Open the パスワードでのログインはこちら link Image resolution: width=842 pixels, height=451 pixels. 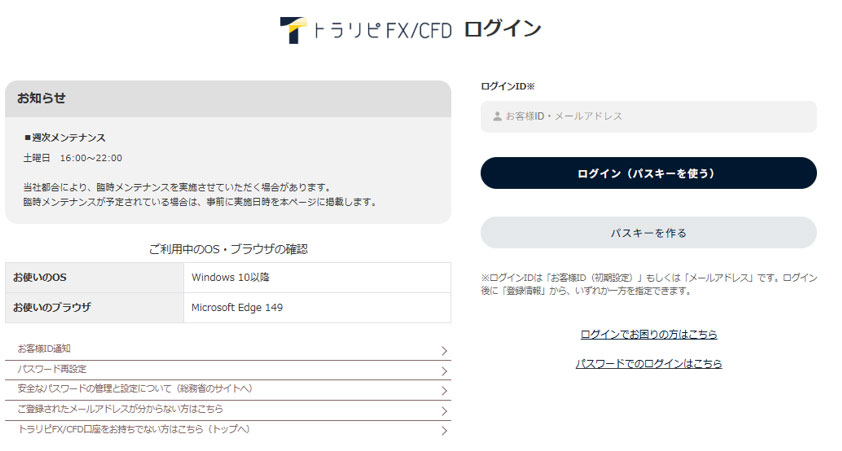point(648,363)
